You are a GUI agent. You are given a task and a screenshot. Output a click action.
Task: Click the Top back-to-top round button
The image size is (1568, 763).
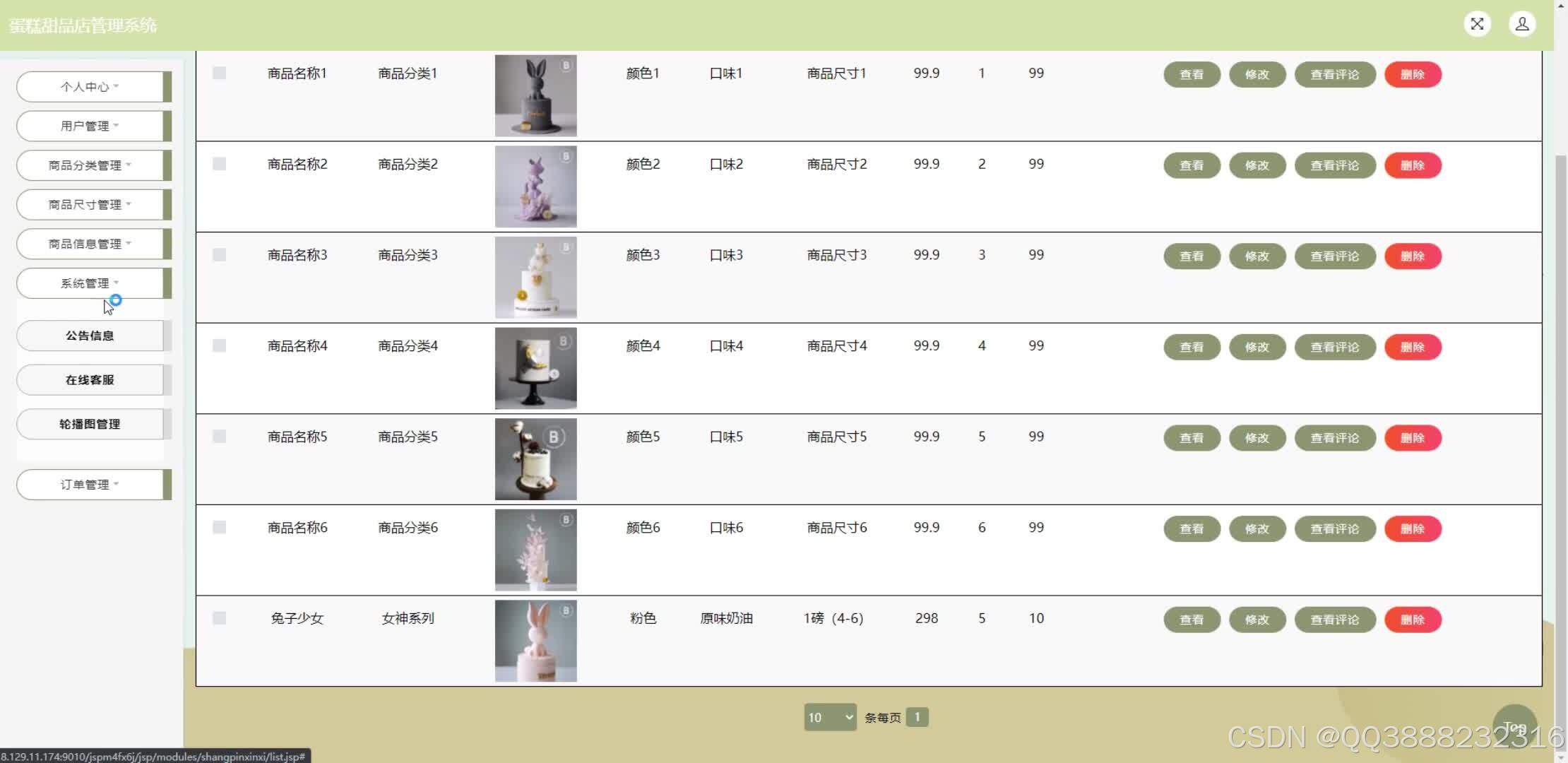click(x=1514, y=726)
